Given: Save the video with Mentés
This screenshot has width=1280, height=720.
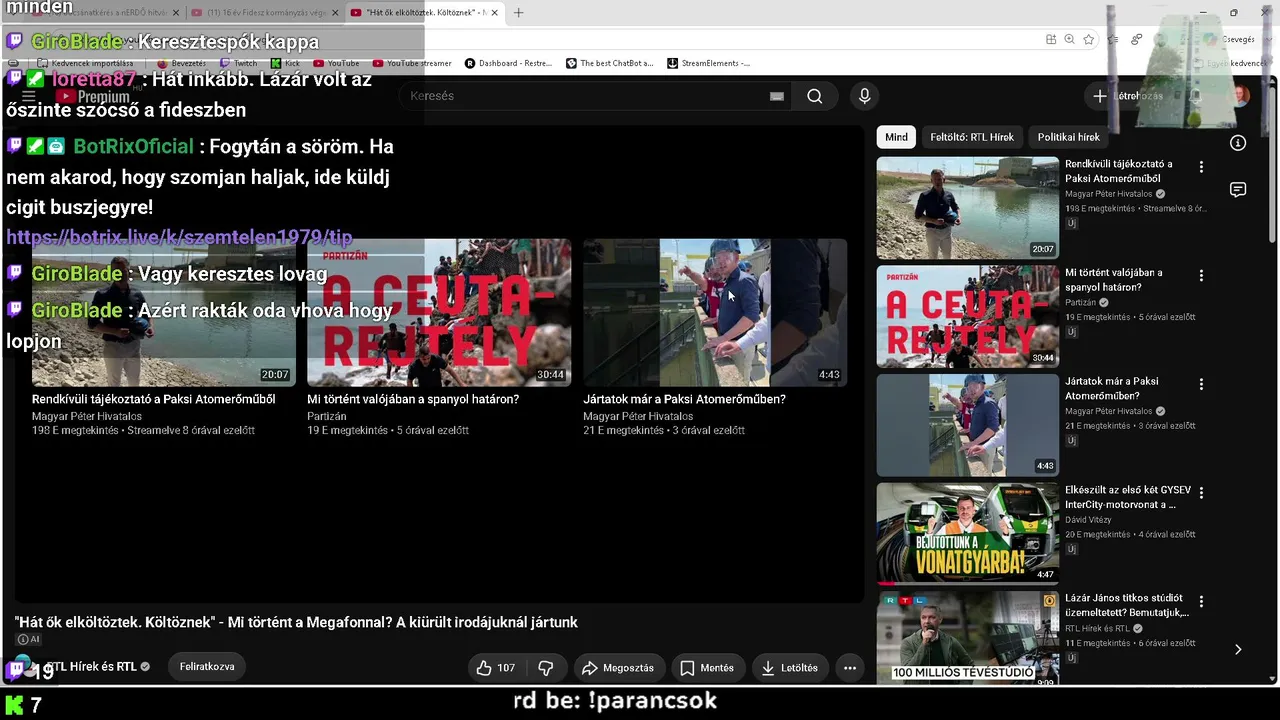Looking at the screenshot, I should [708, 667].
